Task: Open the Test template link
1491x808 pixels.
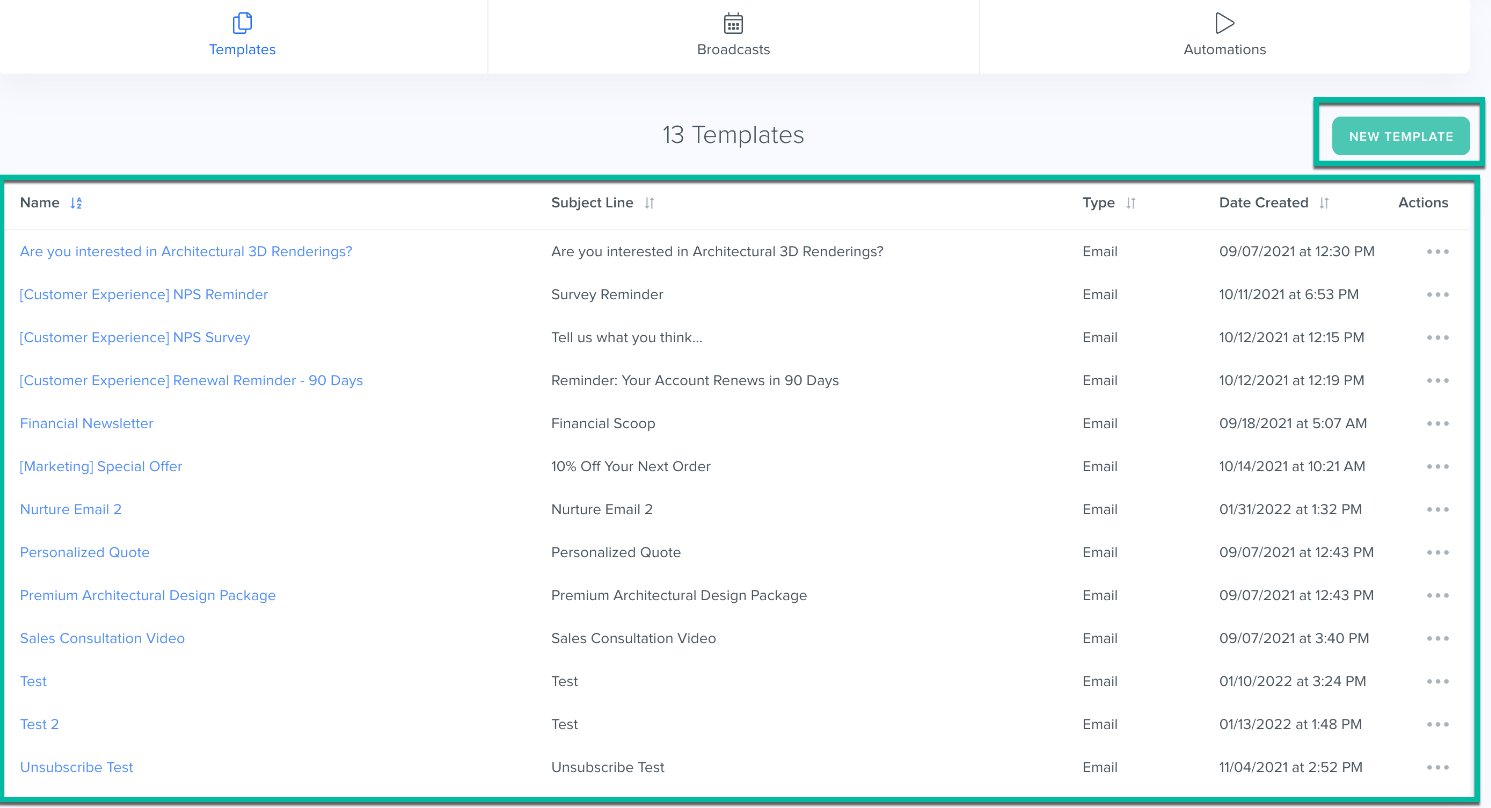Action: [x=34, y=682]
